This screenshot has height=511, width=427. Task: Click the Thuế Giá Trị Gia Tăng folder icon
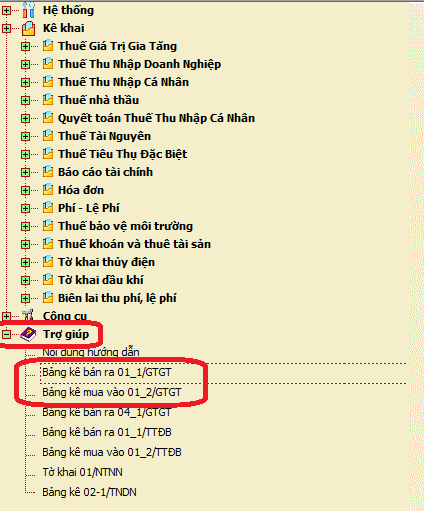(x=48, y=45)
